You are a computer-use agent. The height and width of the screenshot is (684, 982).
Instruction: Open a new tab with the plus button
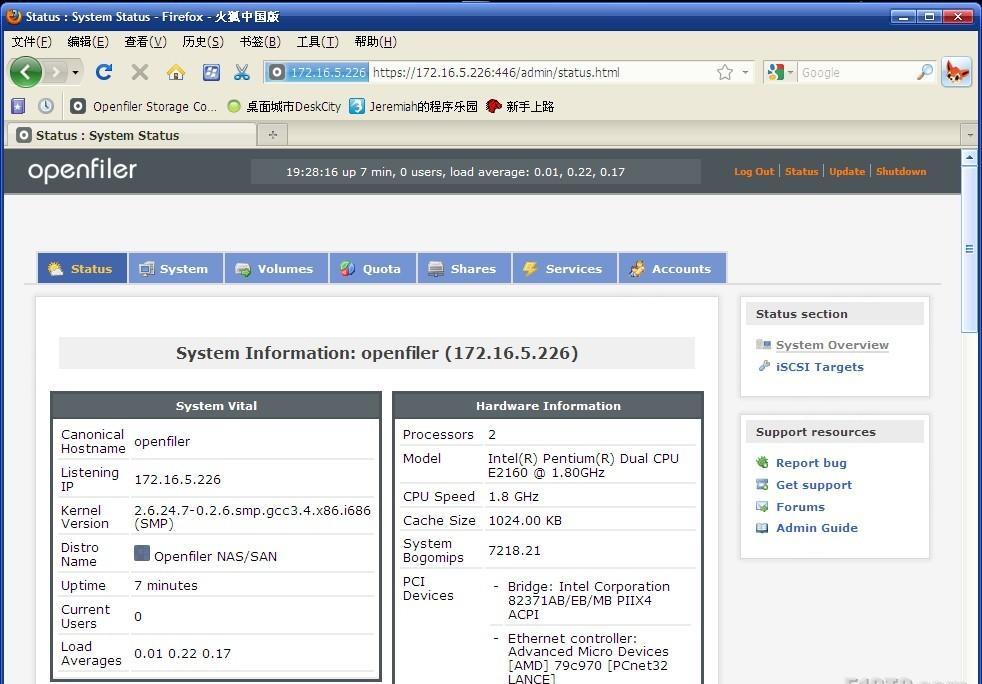(x=272, y=135)
